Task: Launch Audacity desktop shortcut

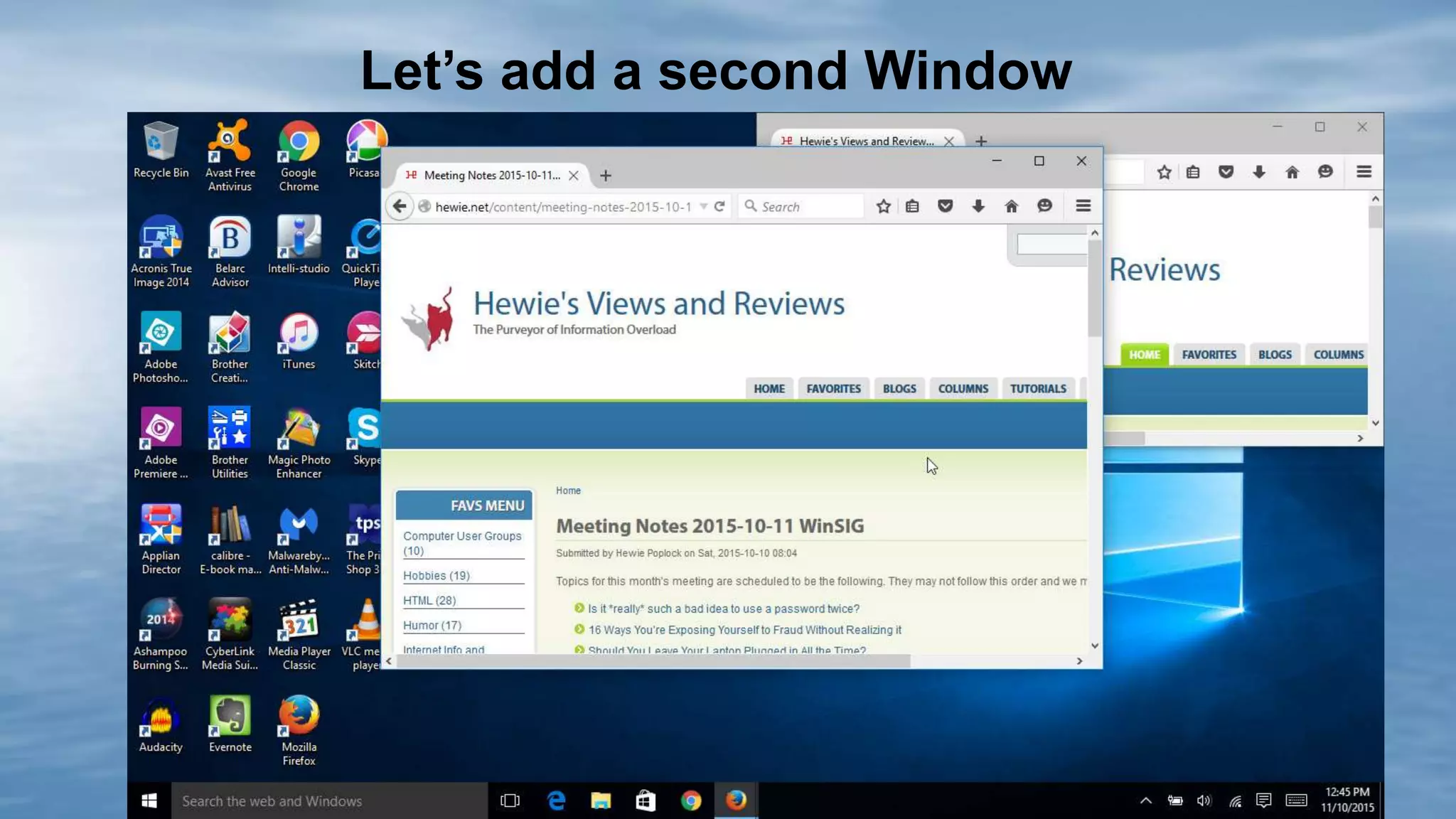Action: click(x=161, y=724)
